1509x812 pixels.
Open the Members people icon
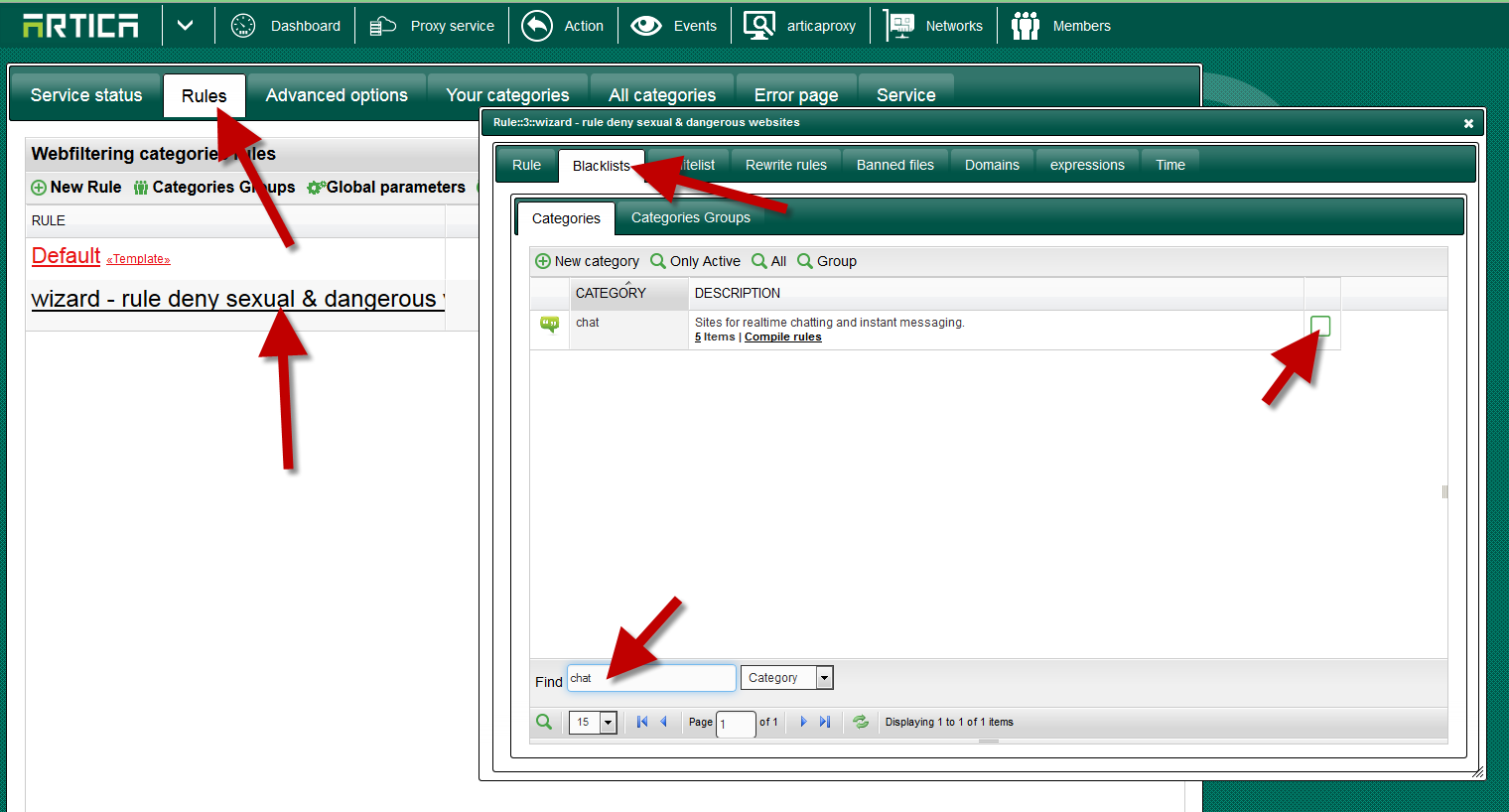coord(1026,26)
